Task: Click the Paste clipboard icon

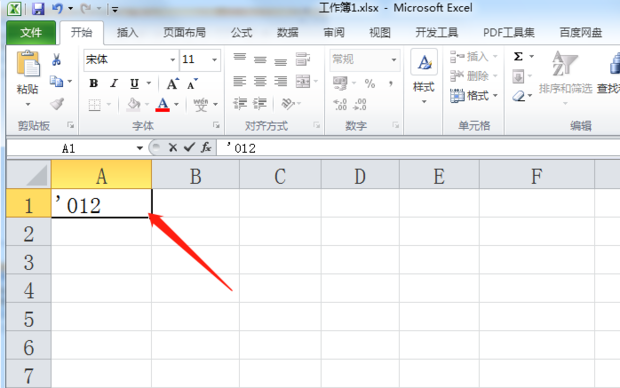Action: click(x=28, y=64)
